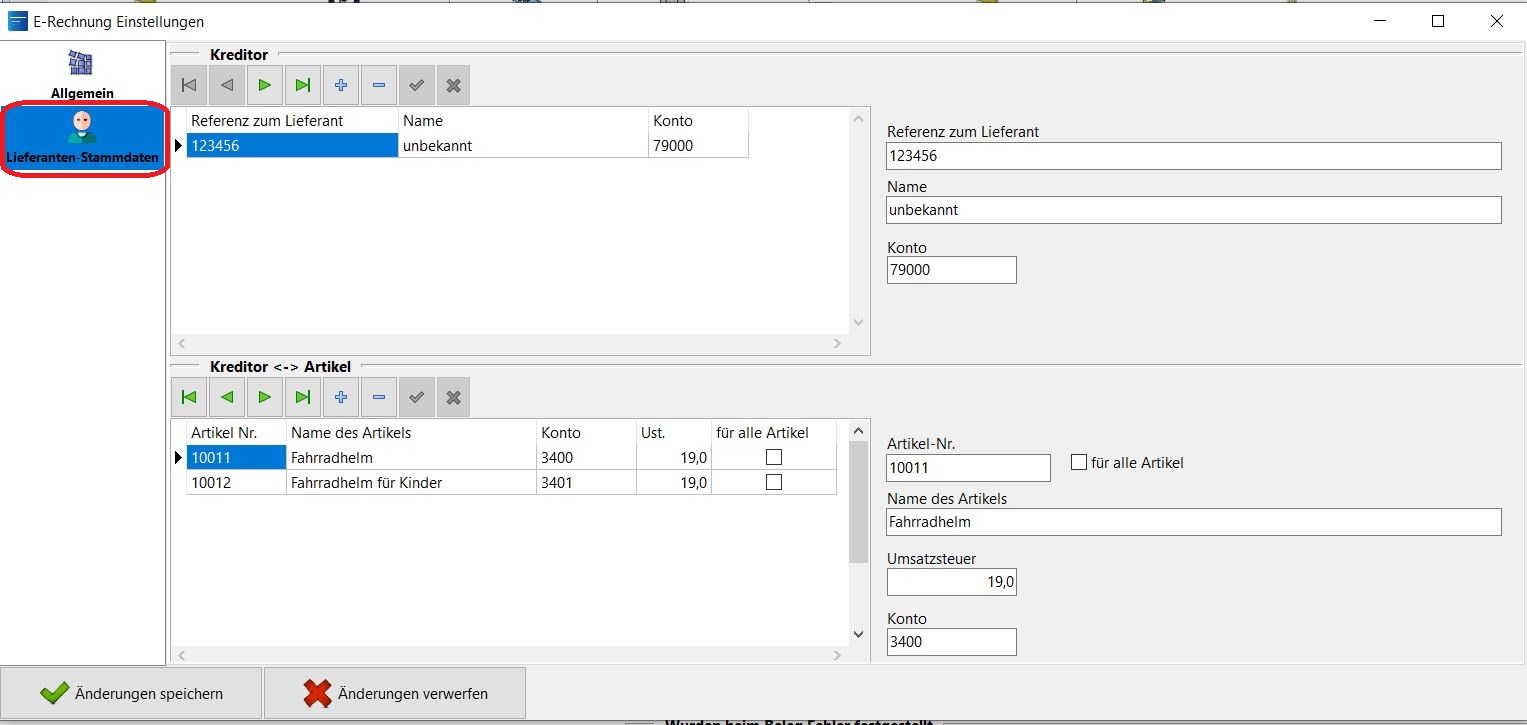The width and height of the screenshot is (1527, 725).
Task: Select the Artikel row 10012
Action: tap(236, 482)
